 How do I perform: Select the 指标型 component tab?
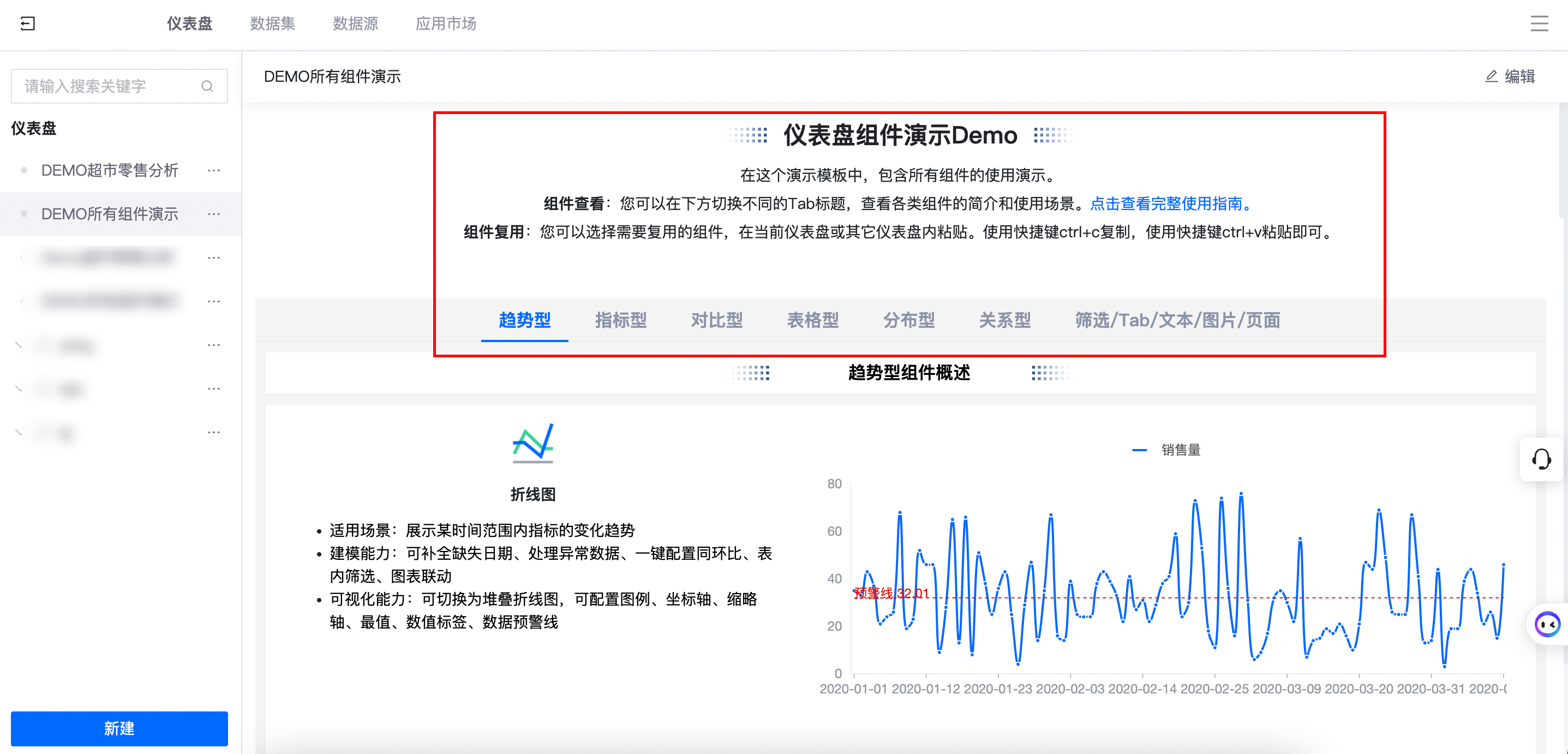coord(621,320)
